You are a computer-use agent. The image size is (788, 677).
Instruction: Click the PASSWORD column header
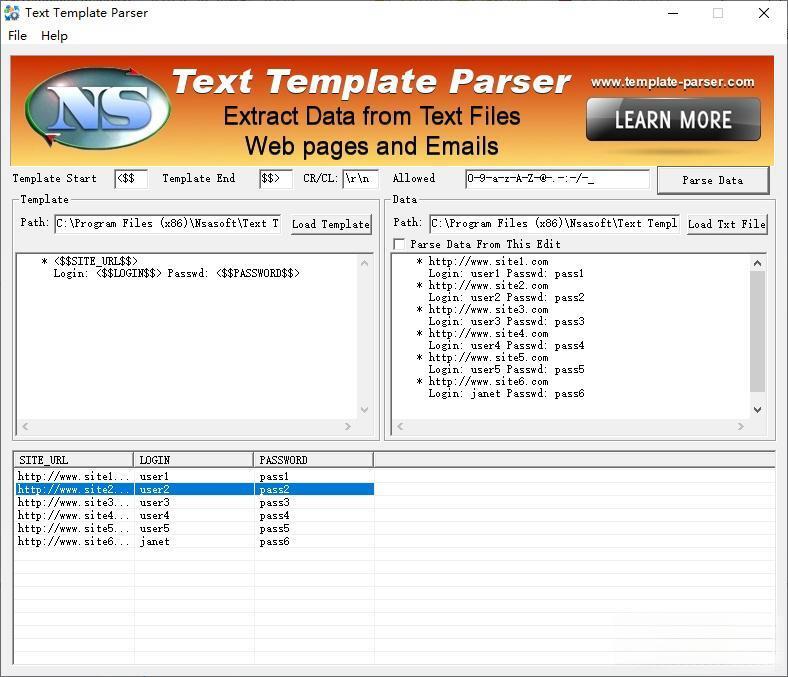coord(314,460)
